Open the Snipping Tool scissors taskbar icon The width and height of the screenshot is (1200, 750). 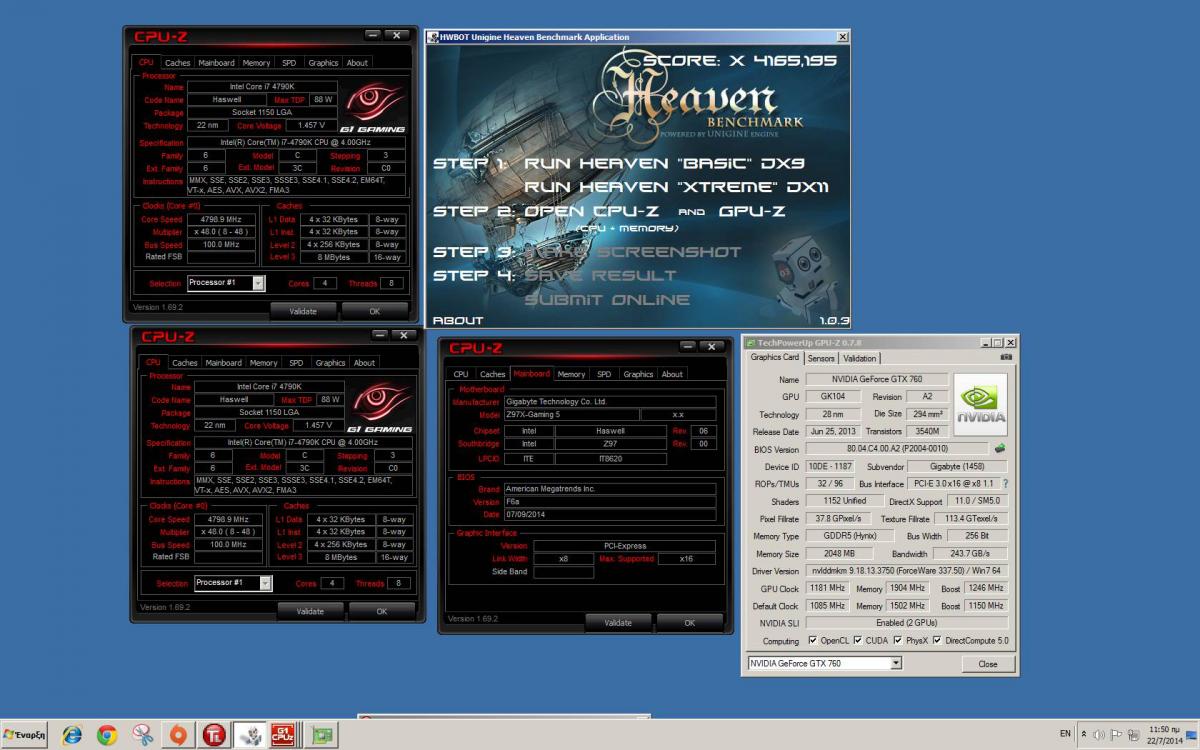pos(143,735)
